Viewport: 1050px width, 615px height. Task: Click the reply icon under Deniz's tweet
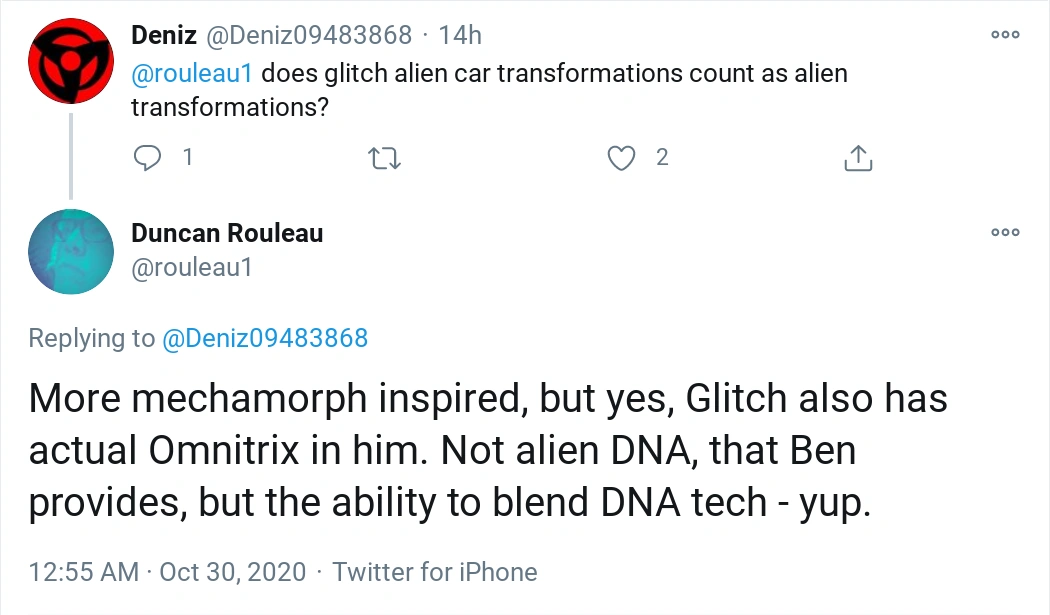click(148, 157)
